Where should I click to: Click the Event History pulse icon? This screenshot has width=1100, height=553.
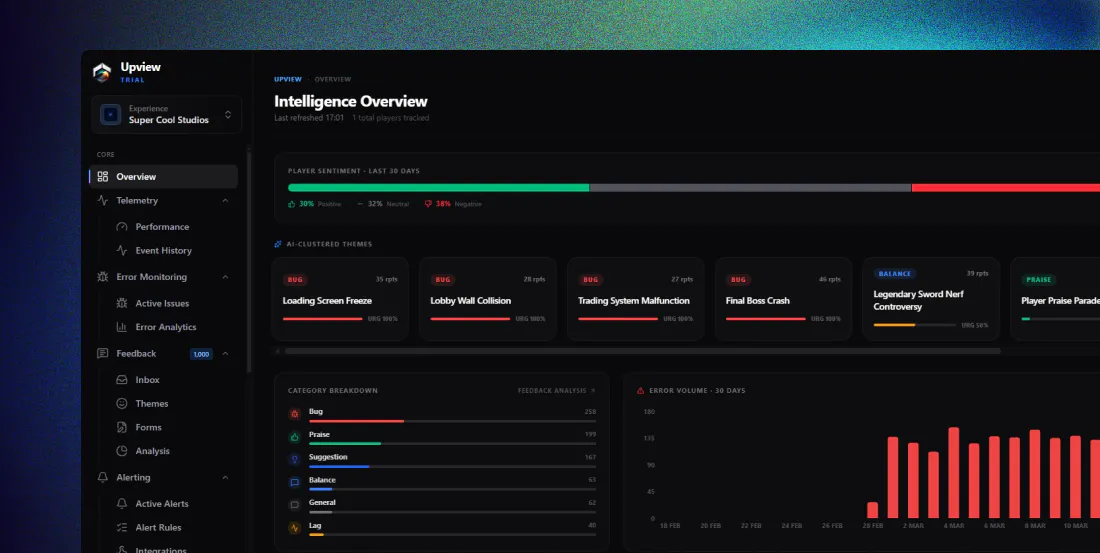122,251
